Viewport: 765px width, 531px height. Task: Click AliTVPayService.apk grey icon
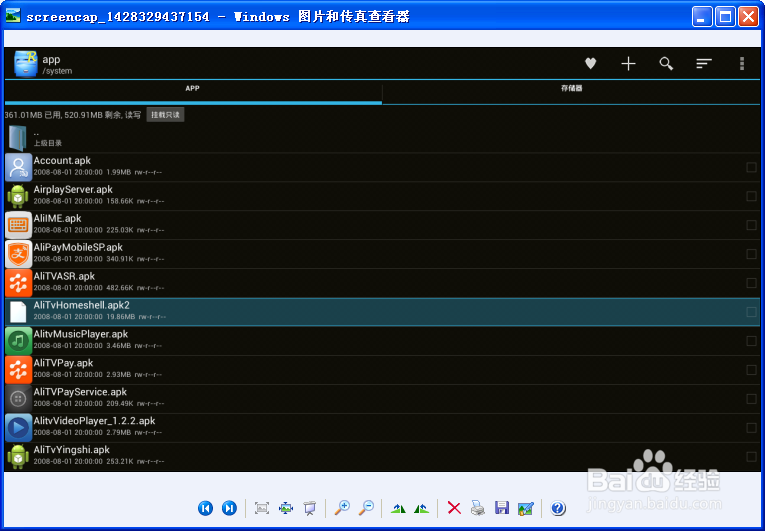coord(19,399)
